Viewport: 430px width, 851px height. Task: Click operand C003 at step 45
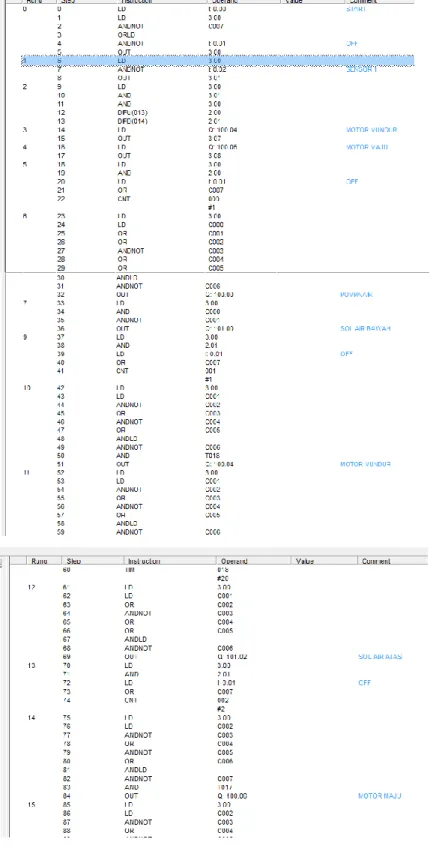pyautogui.click(x=213, y=414)
